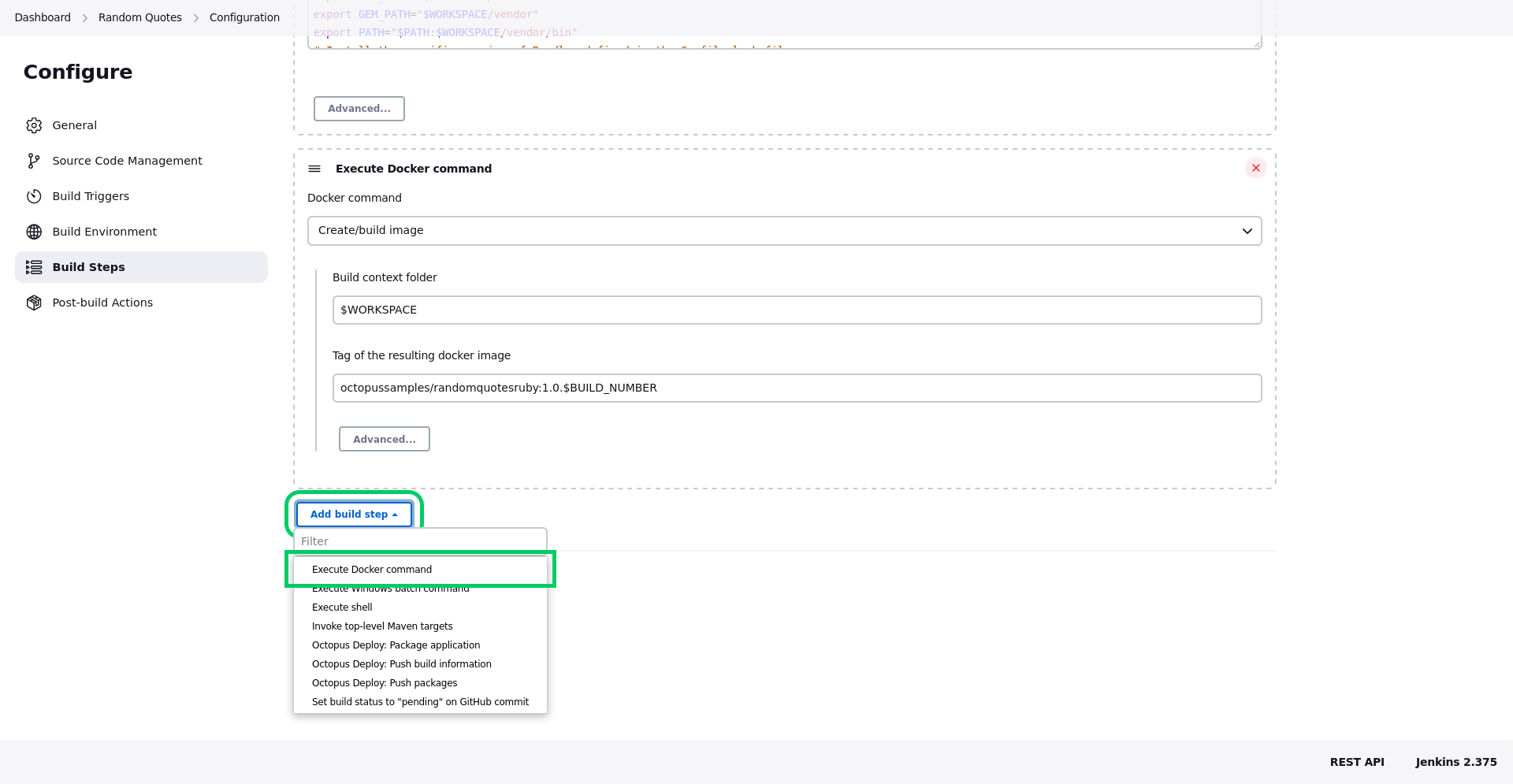Click the drag handle of Execute Docker command

(314, 169)
